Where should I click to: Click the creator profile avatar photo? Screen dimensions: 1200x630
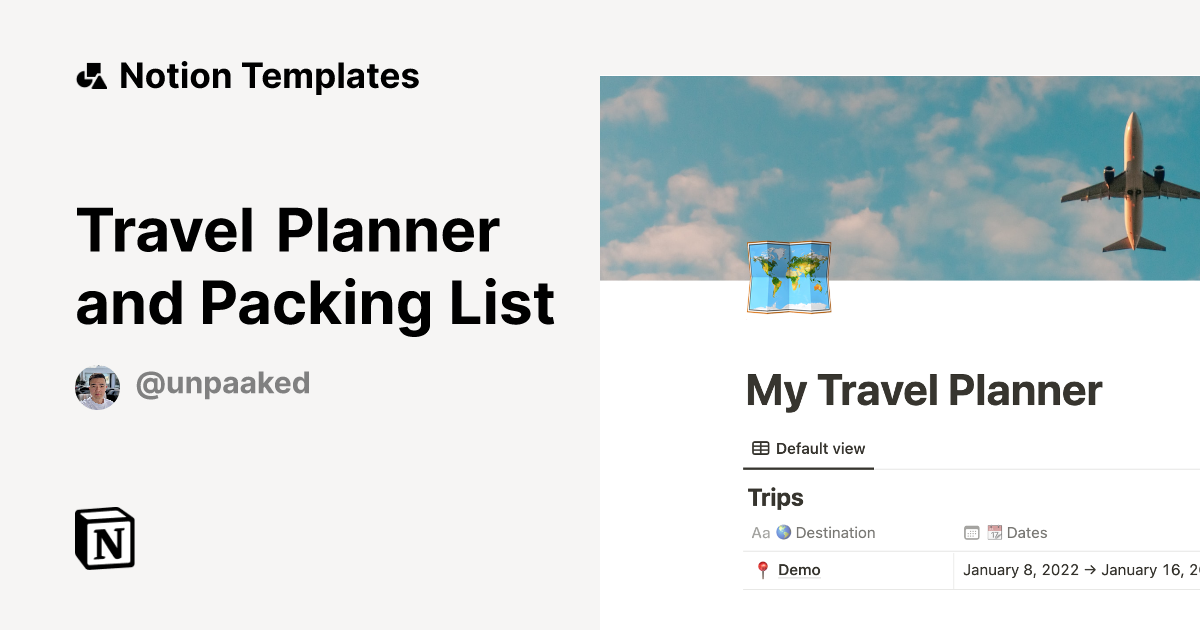coord(97,385)
